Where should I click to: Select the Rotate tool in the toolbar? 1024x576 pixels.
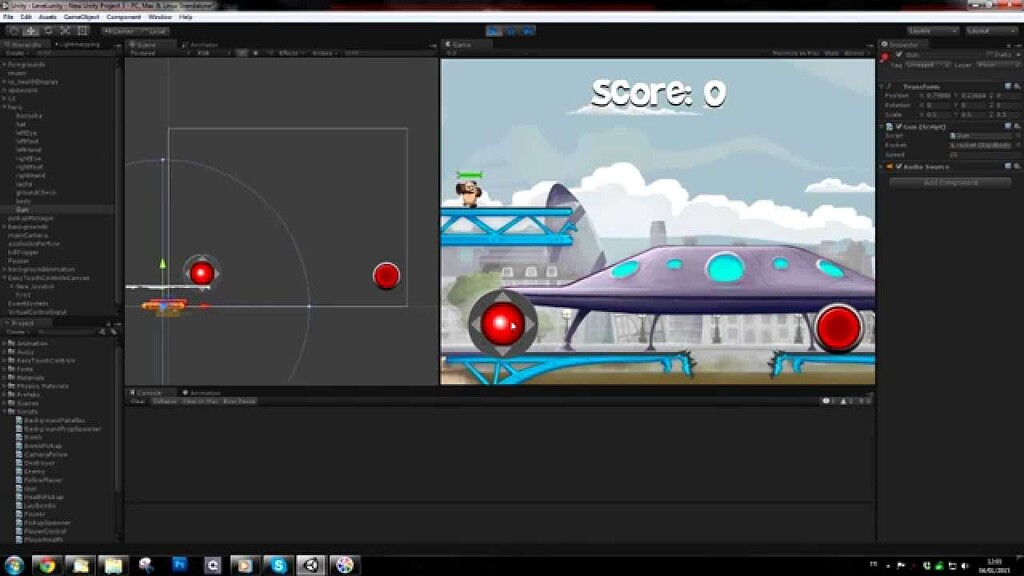tap(49, 31)
